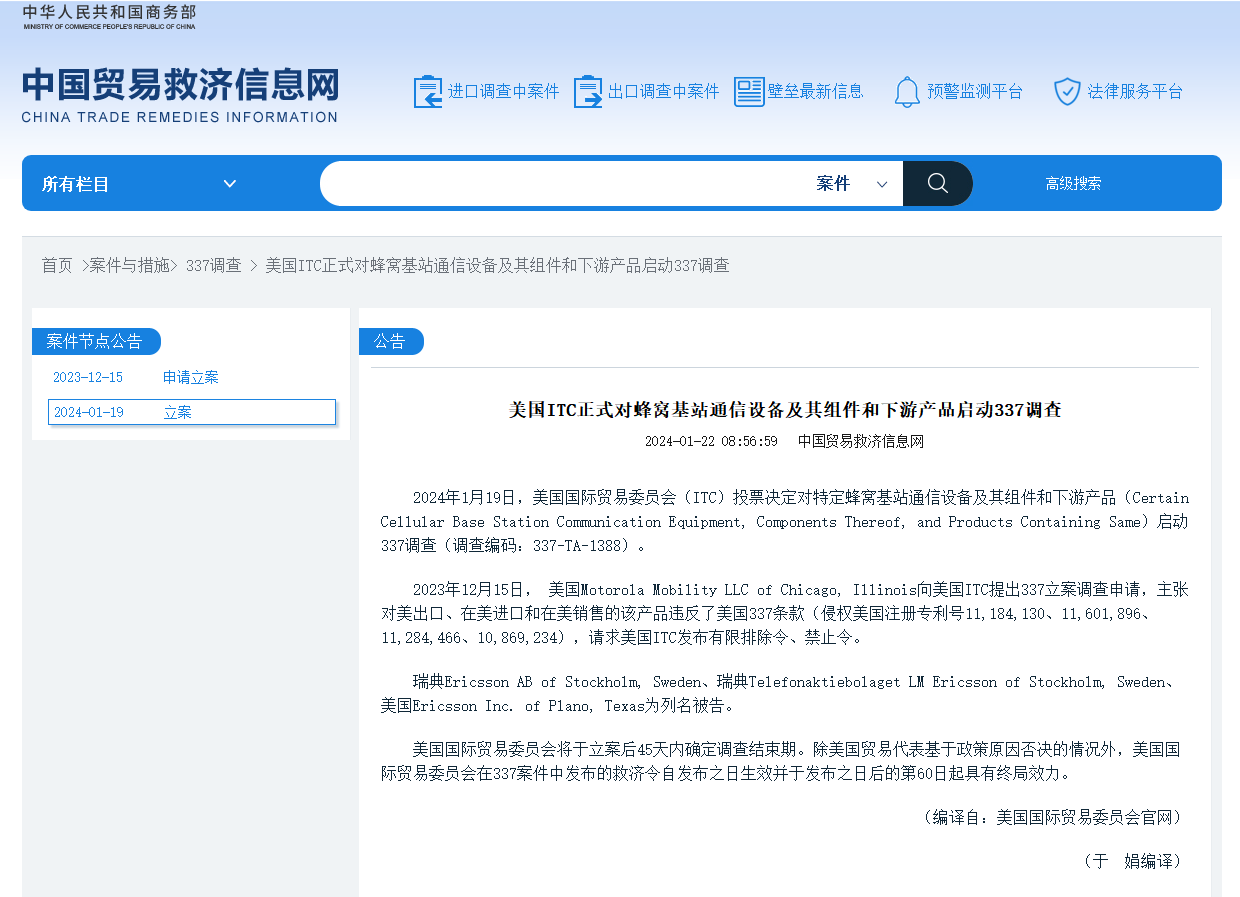1240x897 pixels.
Task: Click the magnifier search button
Action: 937,183
